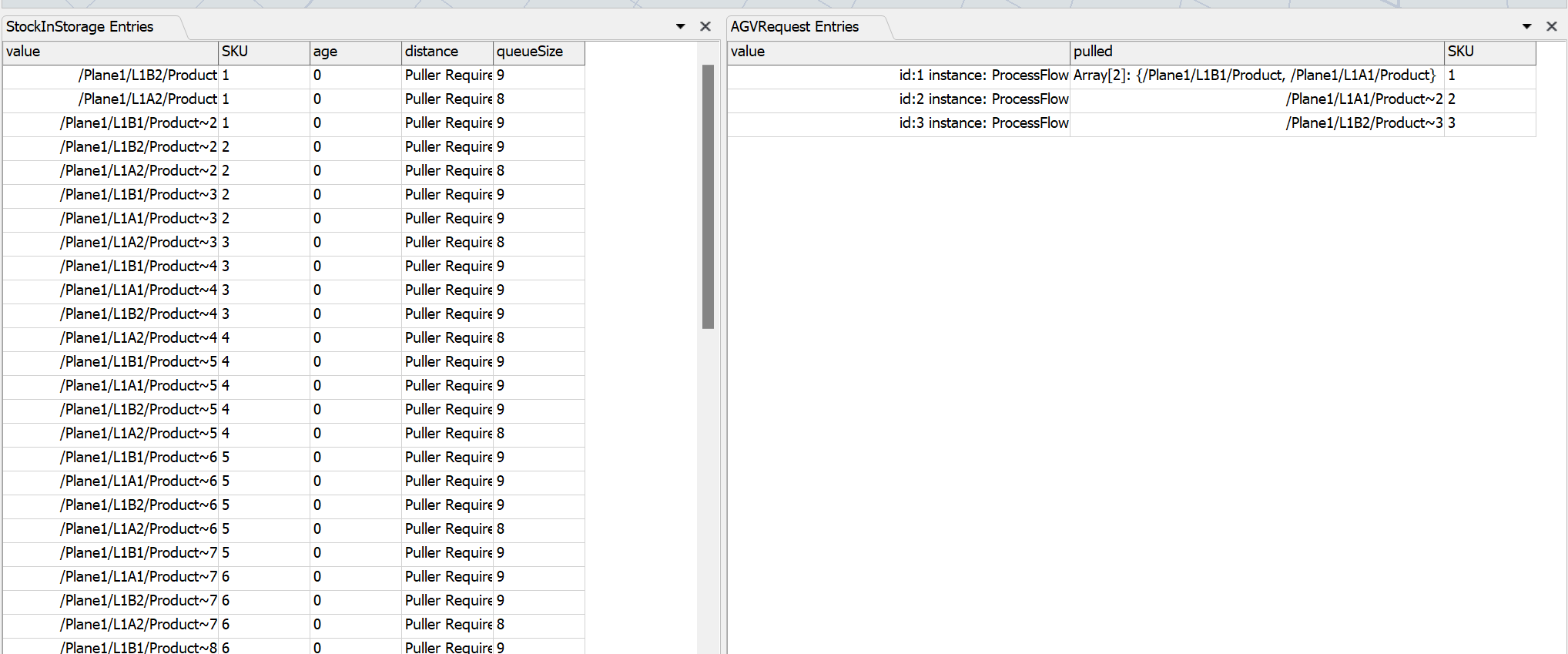Click the Array[2] pulled cell
Image resolution: width=1568 pixels, height=654 pixels.
[1255, 75]
